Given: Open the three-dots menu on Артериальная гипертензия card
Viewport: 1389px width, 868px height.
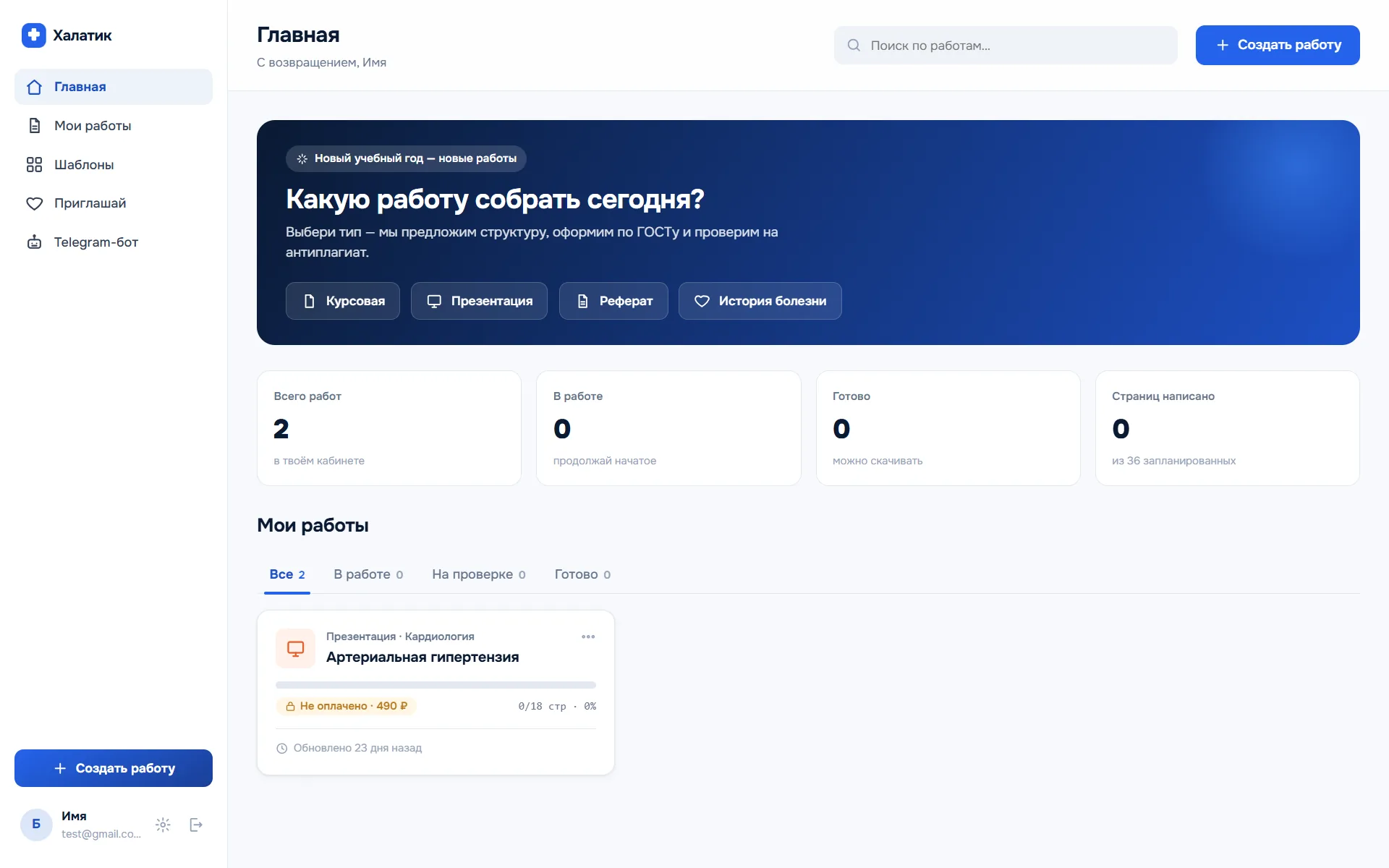Looking at the screenshot, I should [588, 637].
